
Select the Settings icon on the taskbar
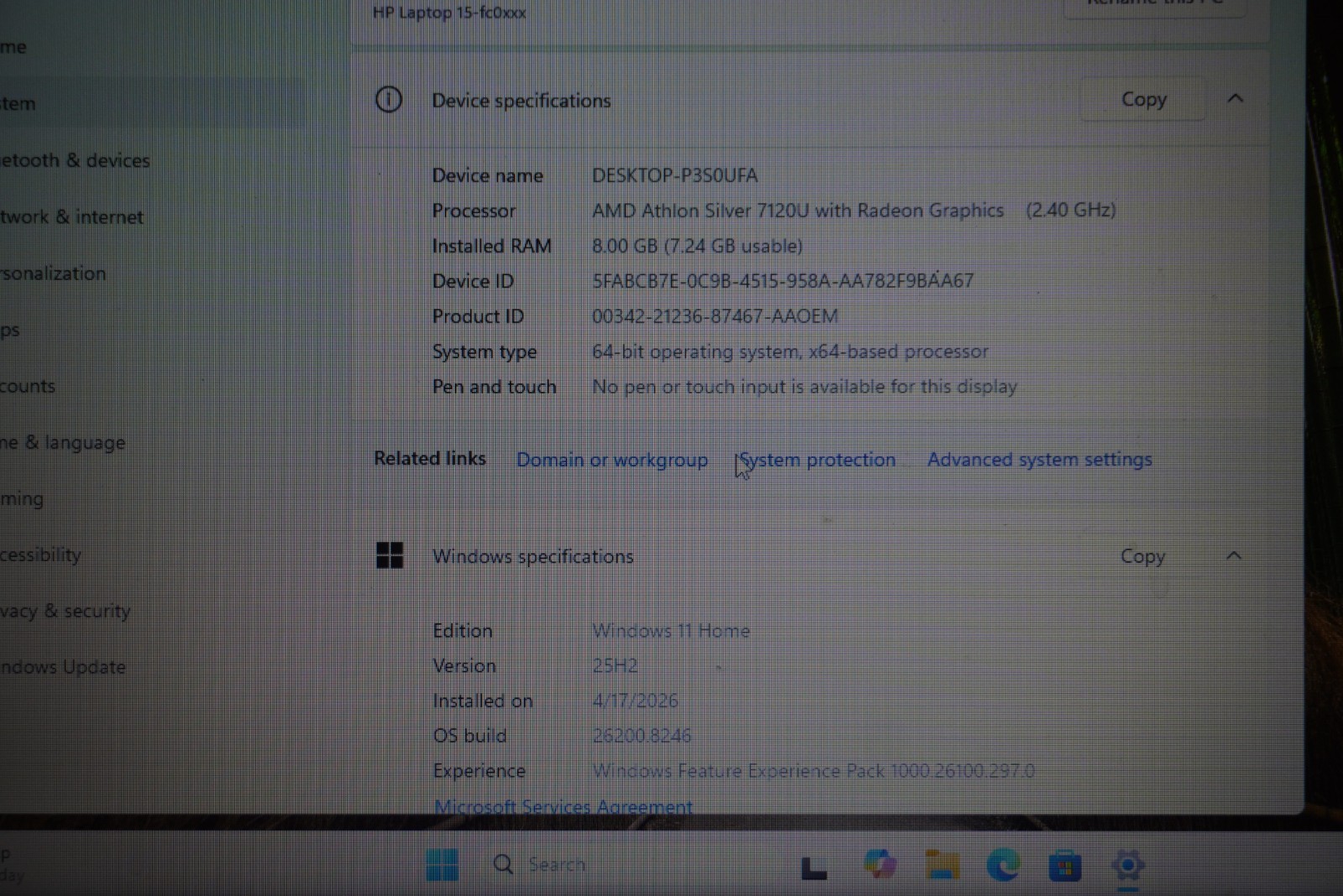coord(1128,865)
